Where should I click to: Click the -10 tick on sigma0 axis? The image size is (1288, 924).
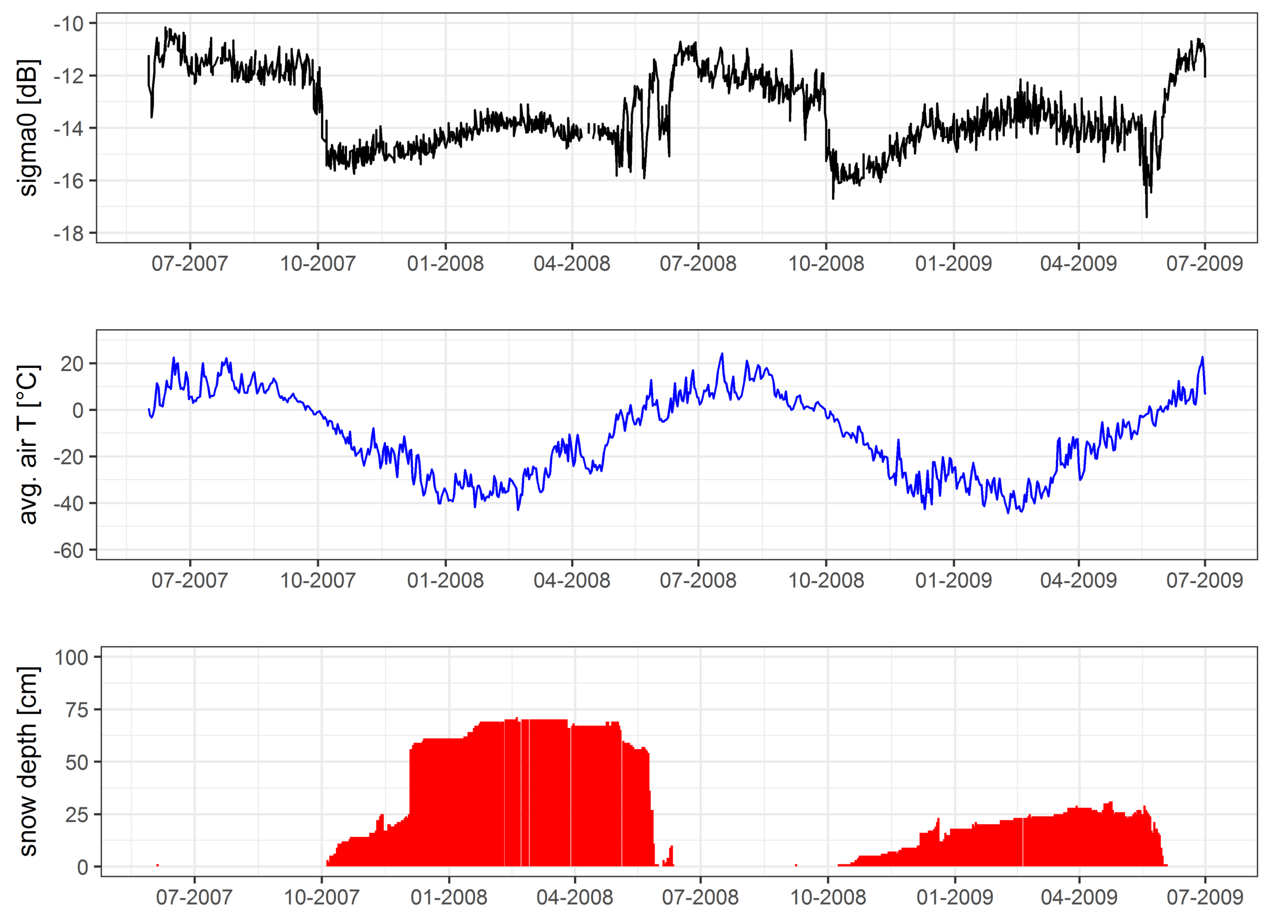69,24
